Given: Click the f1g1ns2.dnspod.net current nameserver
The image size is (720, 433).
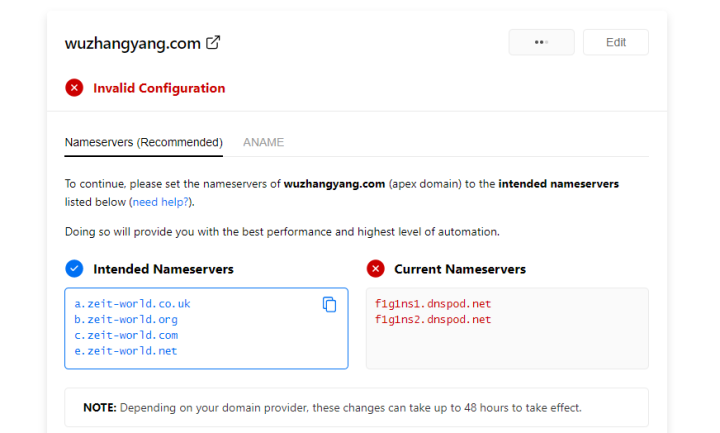Looking at the screenshot, I should 433,319.
